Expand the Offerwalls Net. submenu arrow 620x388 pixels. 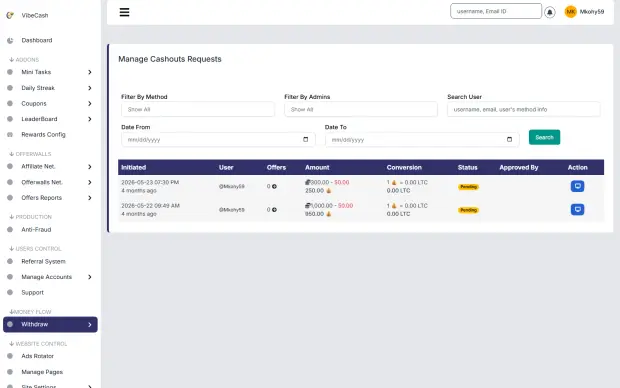coord(90,182)
